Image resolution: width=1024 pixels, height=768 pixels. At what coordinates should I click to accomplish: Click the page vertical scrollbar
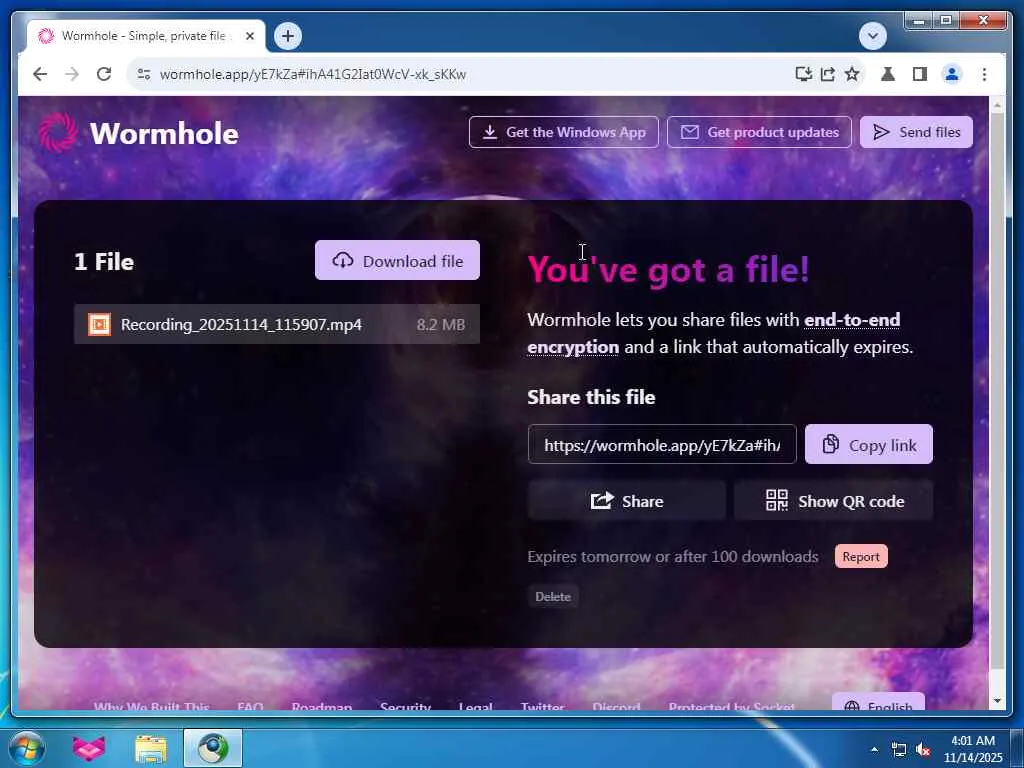pyautogui.click(x=997, y=391)
